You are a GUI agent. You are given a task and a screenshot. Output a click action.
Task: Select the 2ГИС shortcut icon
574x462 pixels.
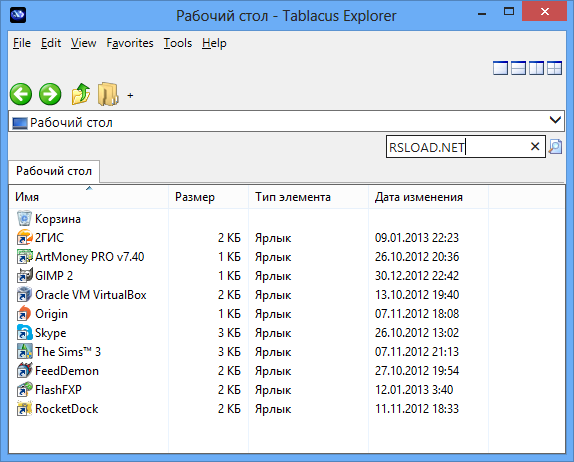pos(24,237)
